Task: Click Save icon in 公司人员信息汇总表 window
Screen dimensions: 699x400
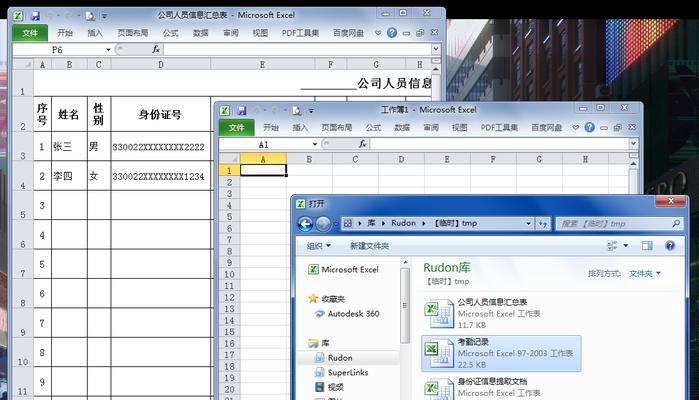Action: click(35, 16)
